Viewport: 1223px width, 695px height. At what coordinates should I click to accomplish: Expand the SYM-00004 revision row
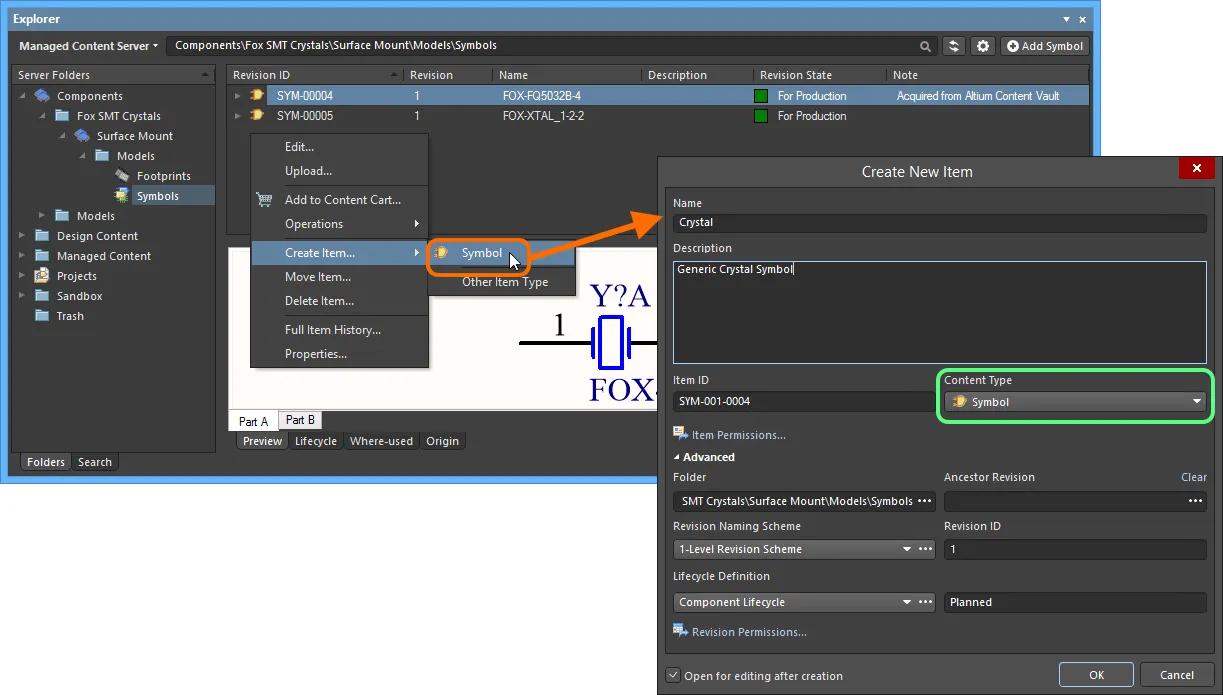(238, 96)
